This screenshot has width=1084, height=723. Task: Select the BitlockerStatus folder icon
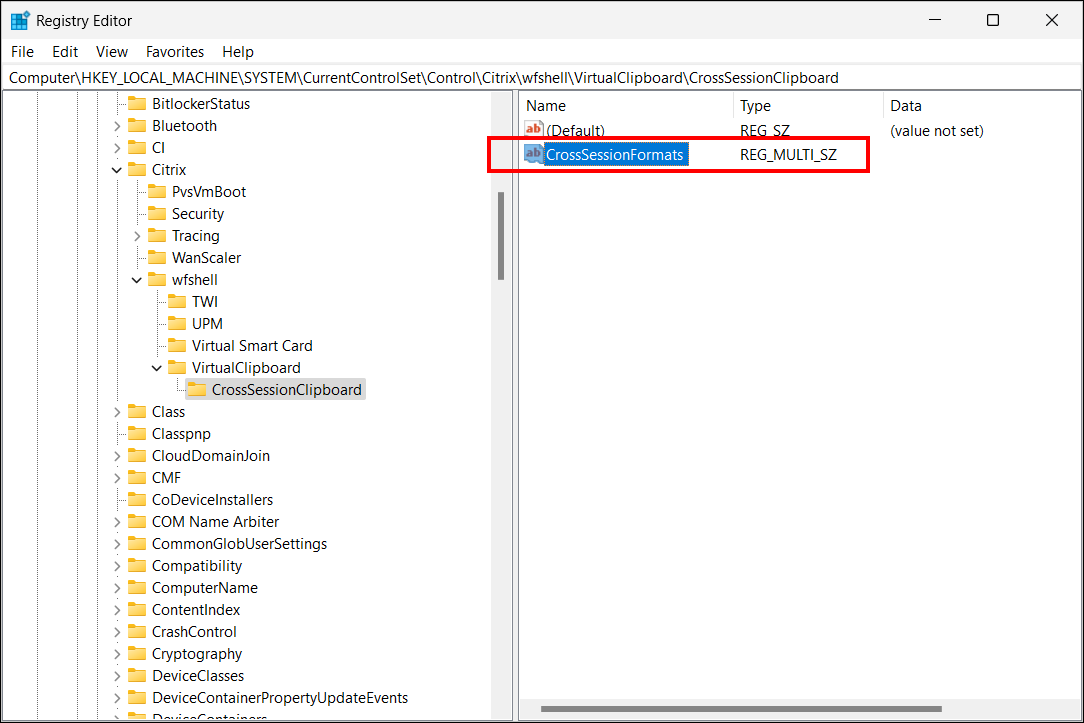(137, 104)
